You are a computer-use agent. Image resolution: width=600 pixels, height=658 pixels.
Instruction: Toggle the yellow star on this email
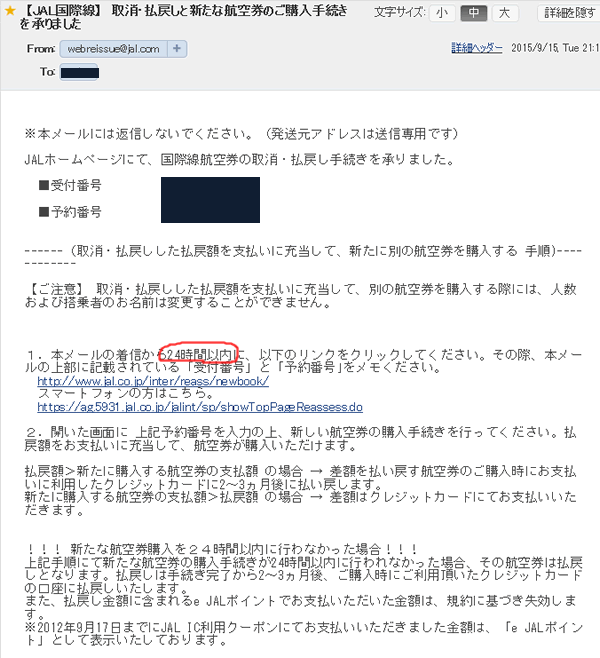(10, 10)
